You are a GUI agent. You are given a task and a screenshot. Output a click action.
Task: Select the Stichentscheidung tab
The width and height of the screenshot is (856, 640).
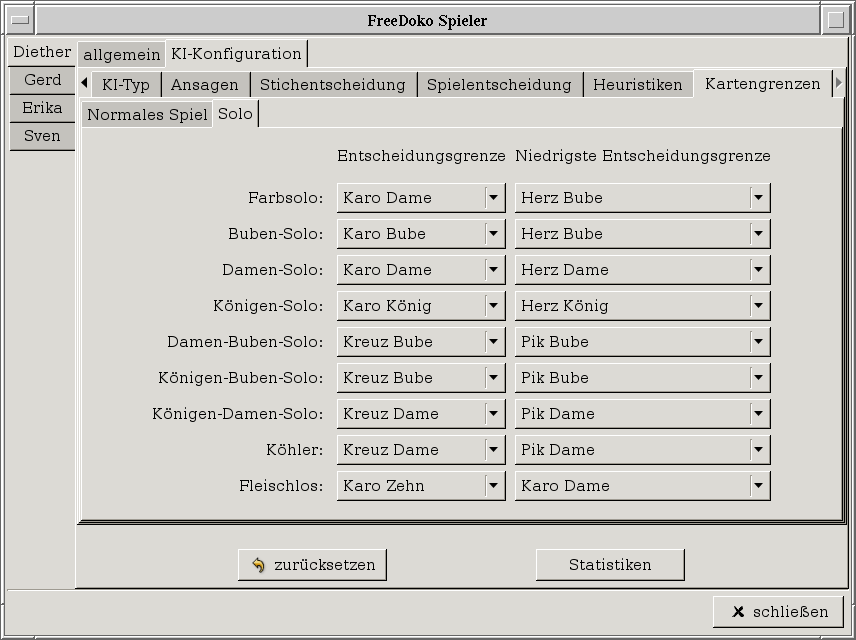(333, 85)
